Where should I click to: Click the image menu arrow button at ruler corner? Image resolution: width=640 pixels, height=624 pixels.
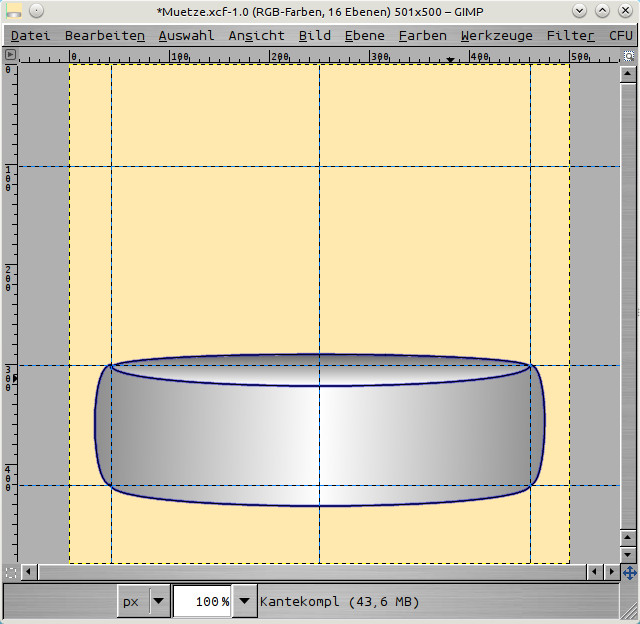11,55
